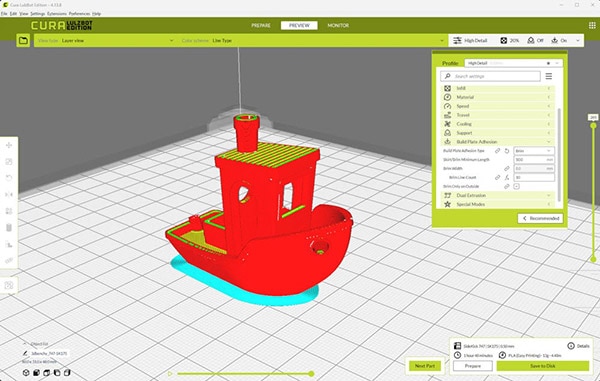Image resolution: width=600 pixels, height=381 pixels.
Task: Click the reset arrow for Build Plate Adhesion Type
Action: [507, 151]
